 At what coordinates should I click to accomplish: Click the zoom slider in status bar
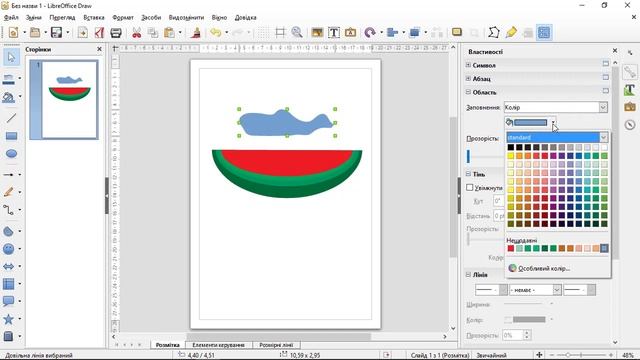581,355
